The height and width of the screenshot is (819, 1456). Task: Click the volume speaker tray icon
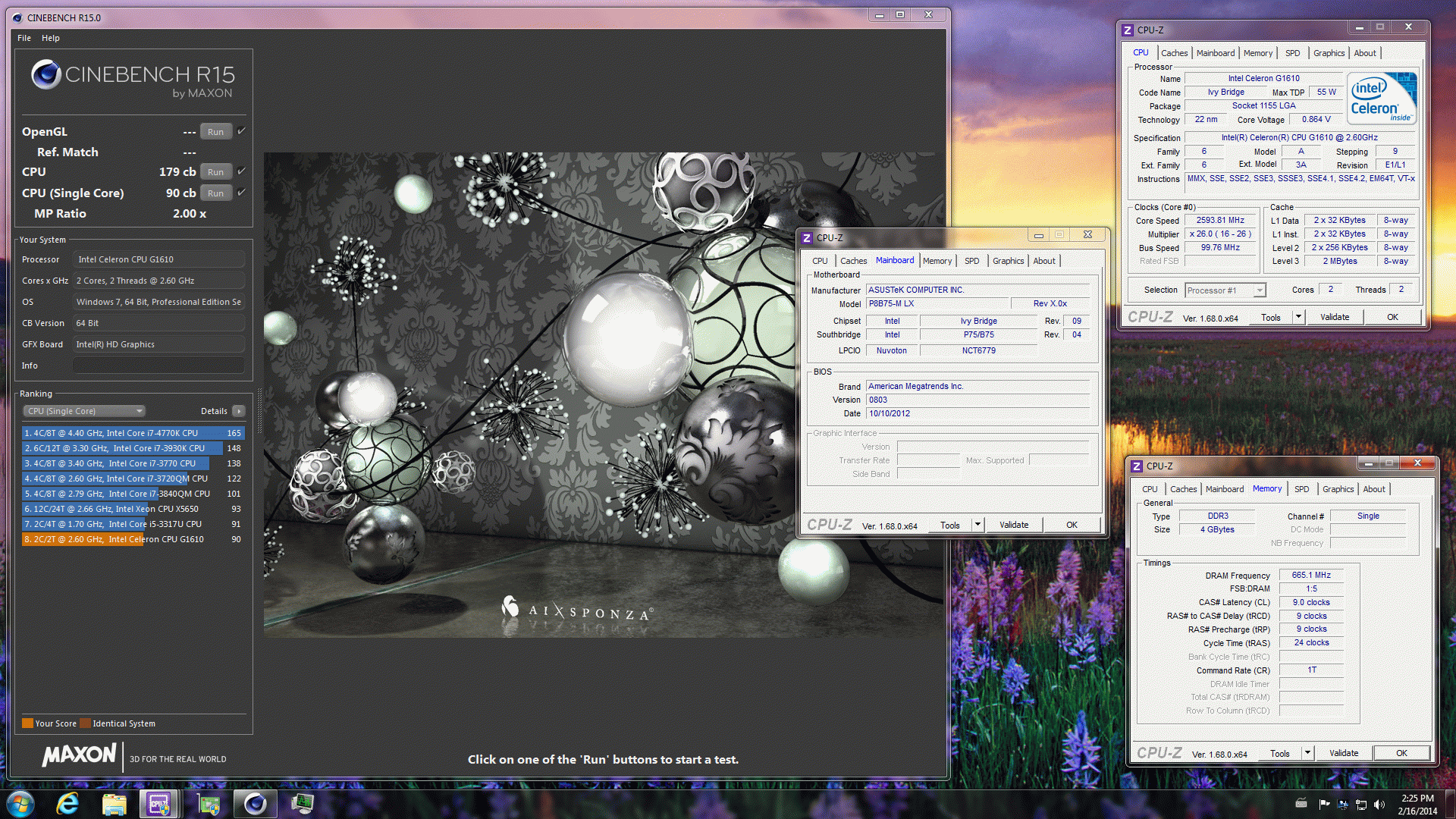pos(1379,805)
